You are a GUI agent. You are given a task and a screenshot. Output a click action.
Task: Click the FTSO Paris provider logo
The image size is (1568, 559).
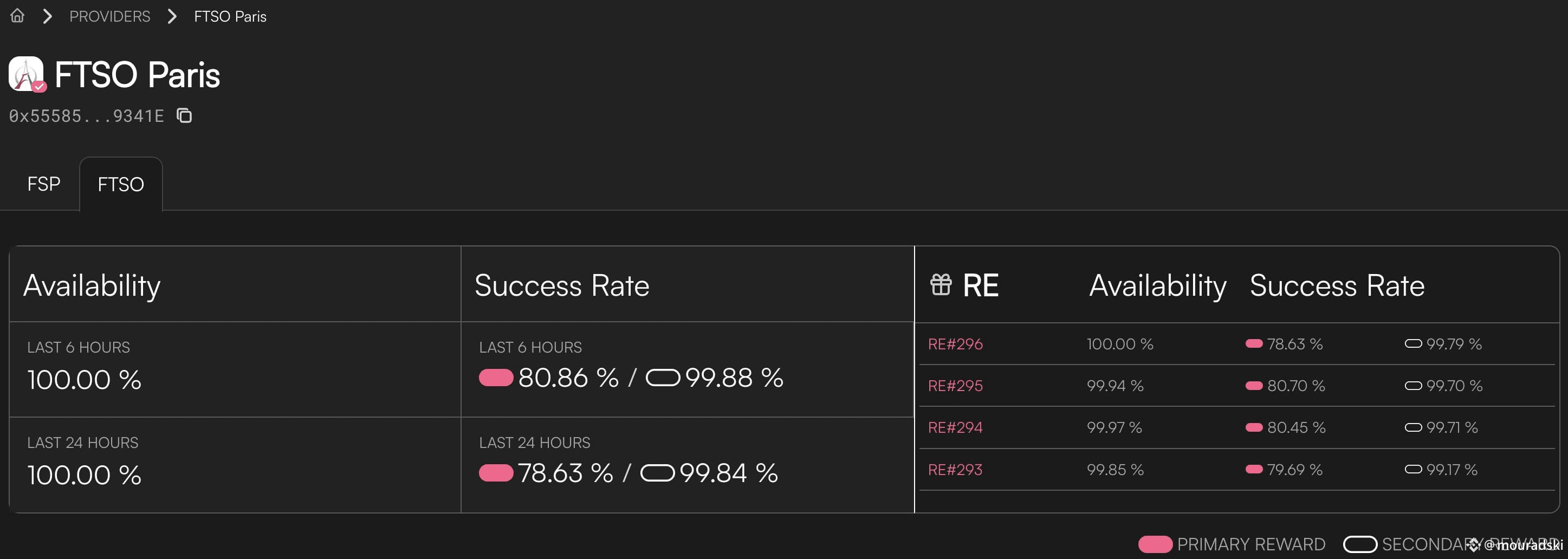click(27, 74)
